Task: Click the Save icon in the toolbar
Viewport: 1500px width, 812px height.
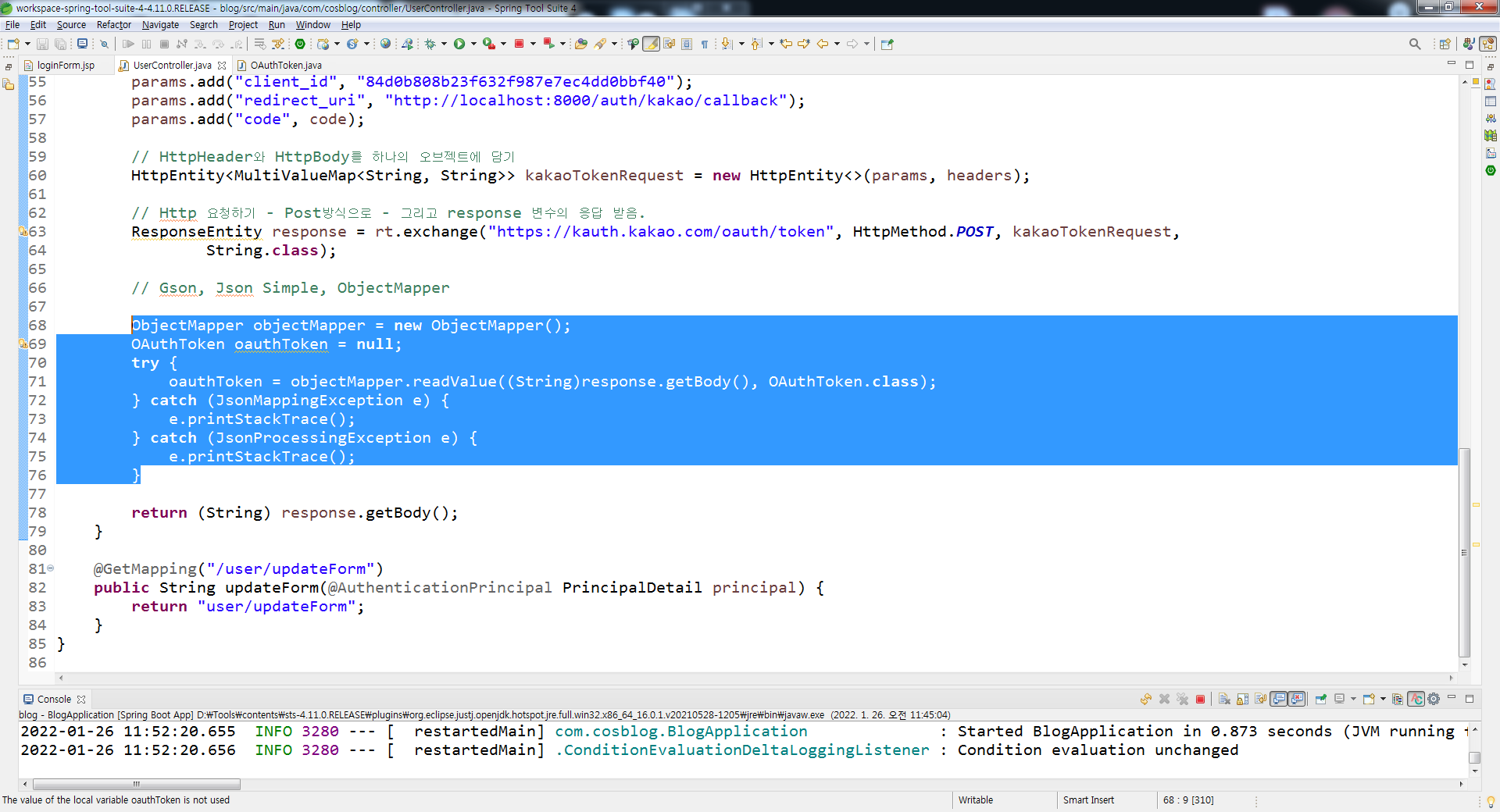Action: pos(43,44)
